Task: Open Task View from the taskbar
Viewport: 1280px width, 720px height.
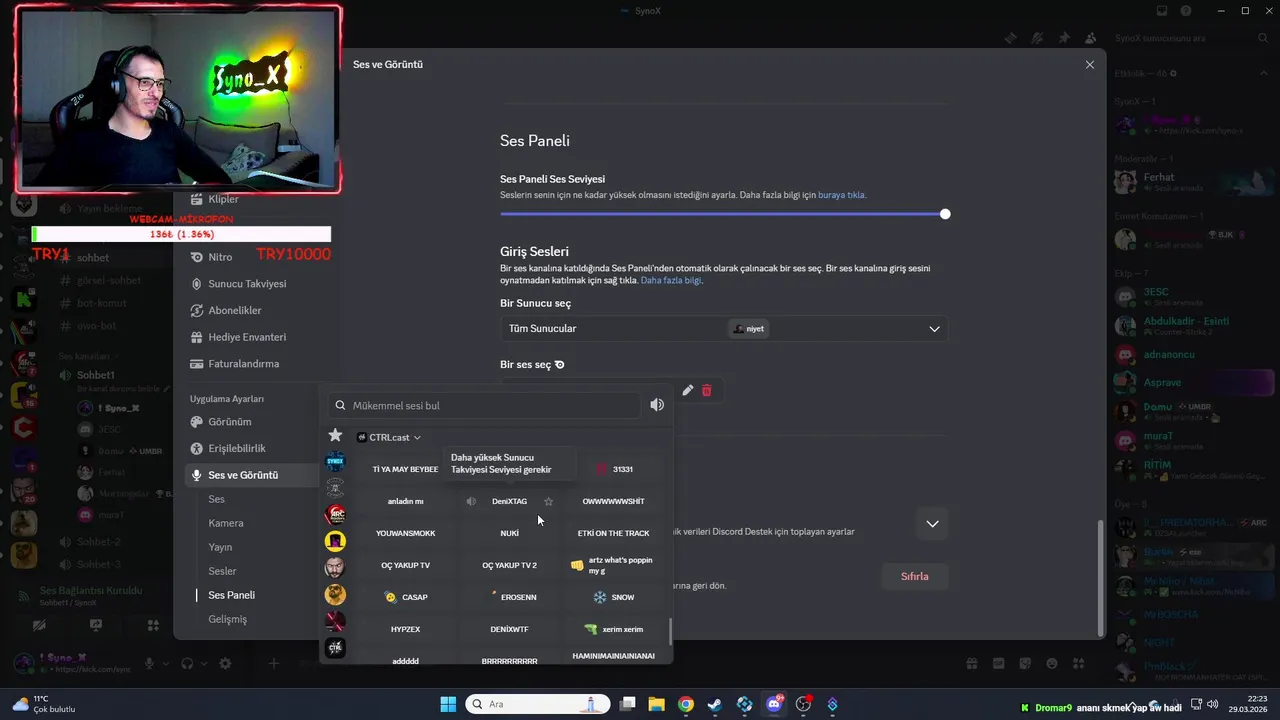Action: (627, 704)
